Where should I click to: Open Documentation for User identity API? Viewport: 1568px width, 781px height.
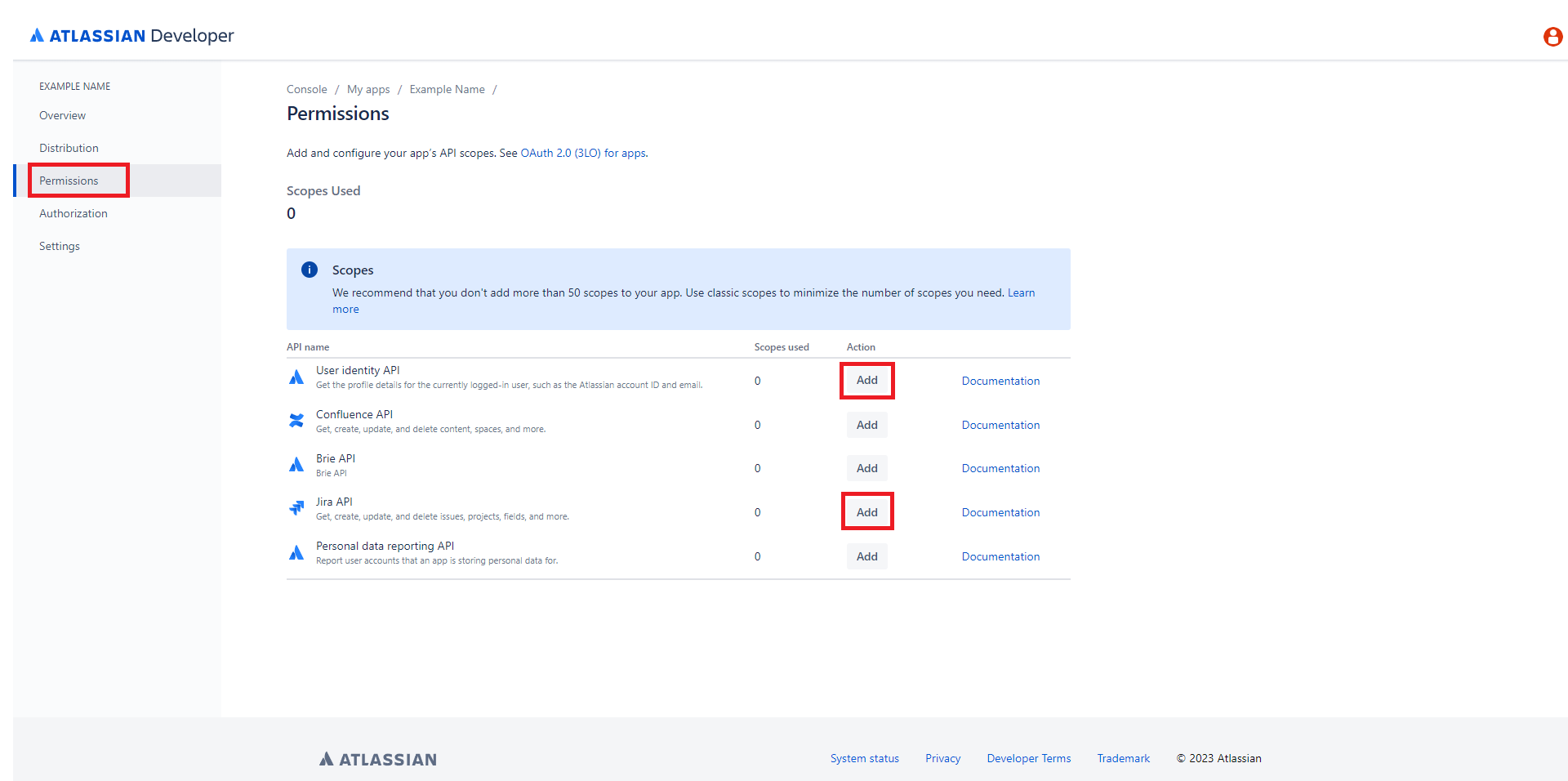pyautogui.click(x=1000, y=381)
